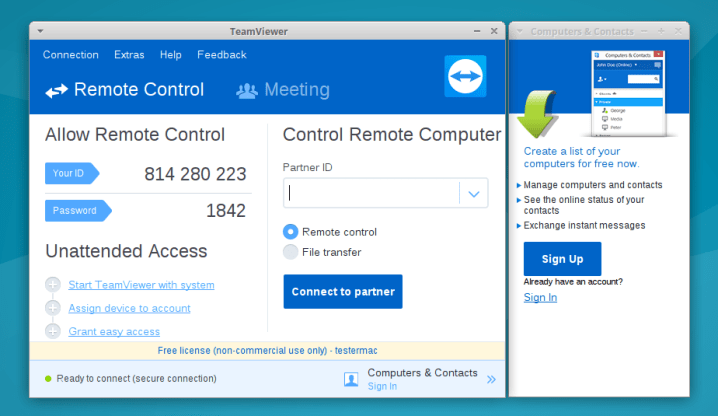Viewport: 718px width, 416px height.
Task: Maximize the Computers & Contacts window
Action: point(661,31)
